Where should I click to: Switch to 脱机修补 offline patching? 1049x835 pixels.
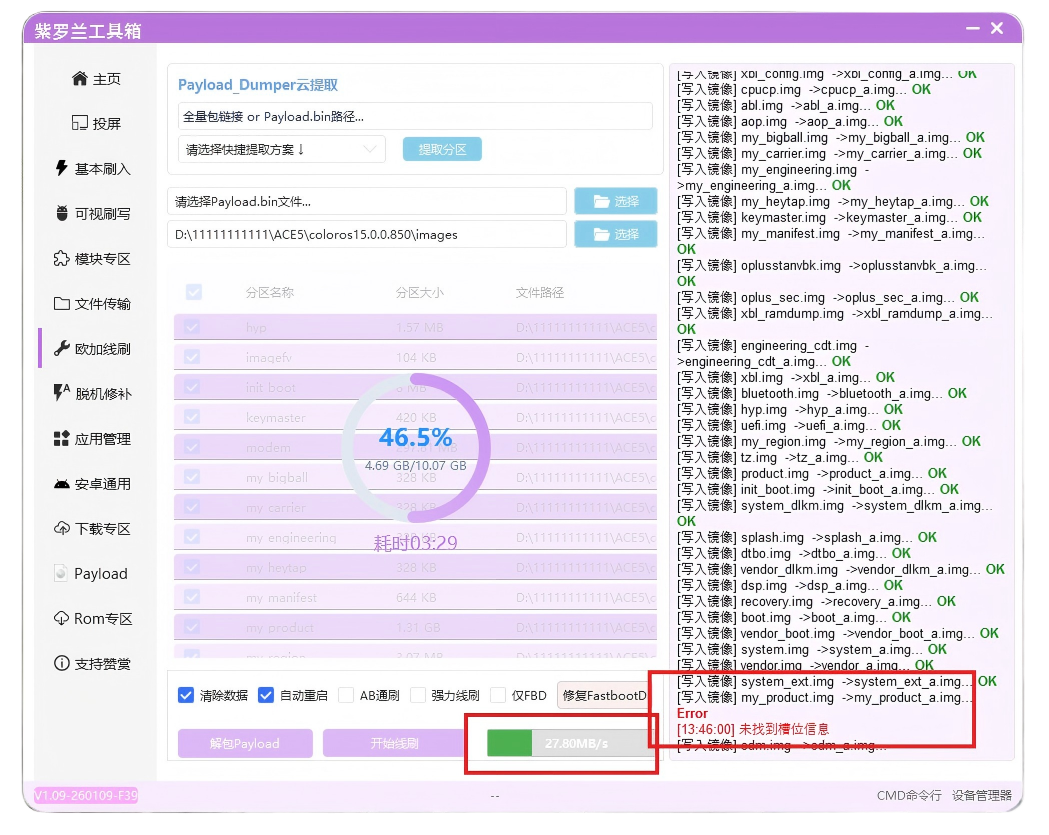click(x=93, y=394)
